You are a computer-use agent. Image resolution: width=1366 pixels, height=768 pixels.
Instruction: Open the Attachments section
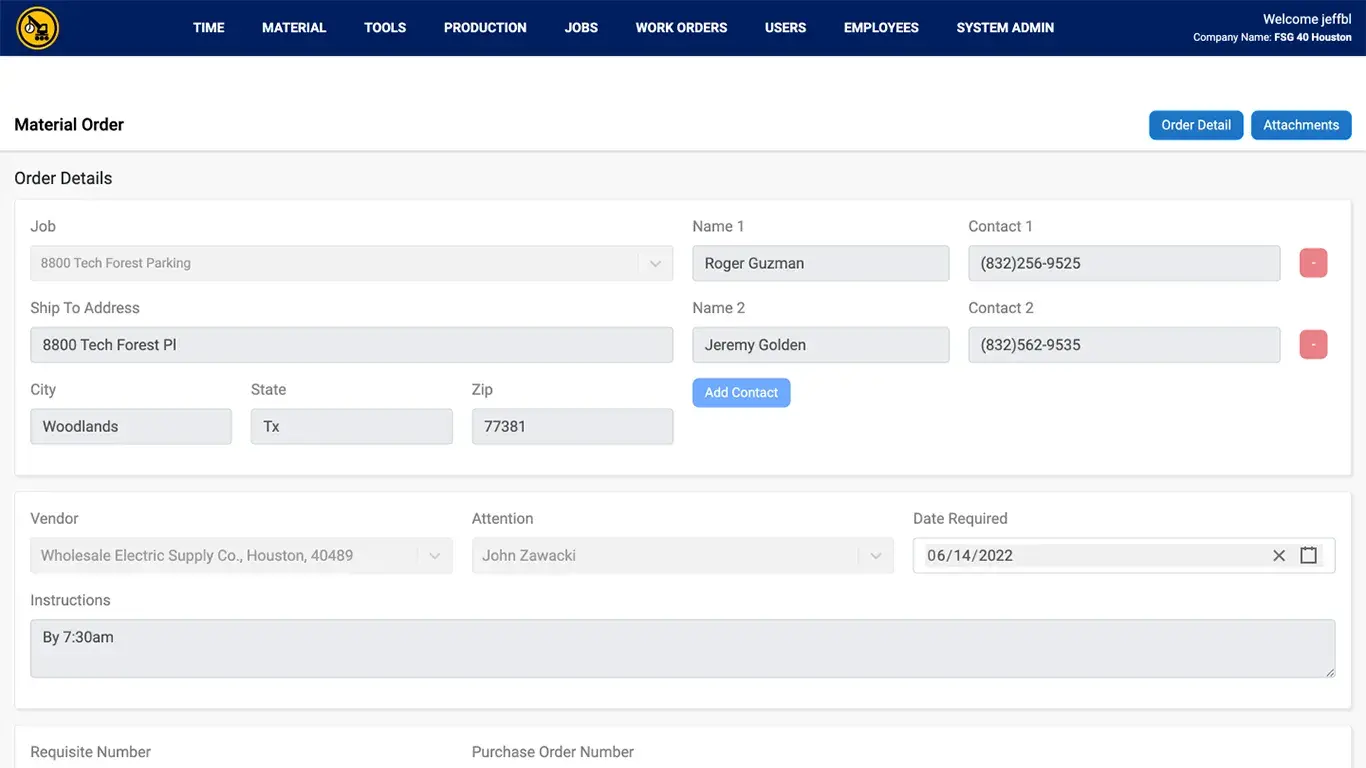point(1300,125)
